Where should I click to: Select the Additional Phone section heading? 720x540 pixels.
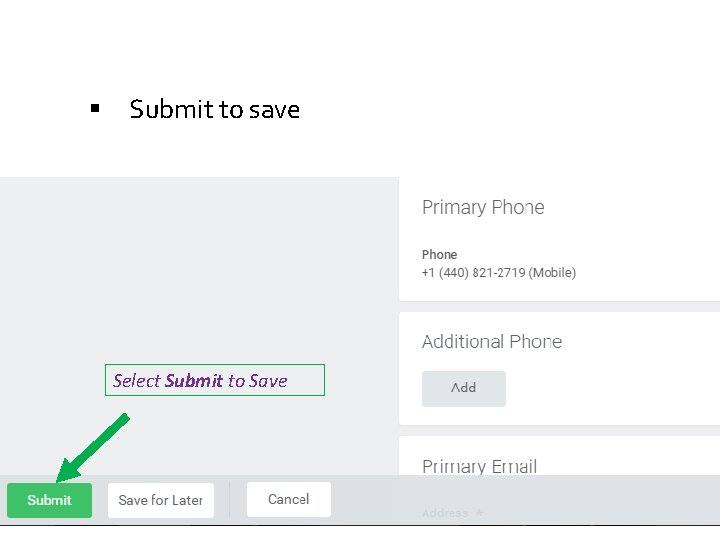pyautogui.click(x=492, y=342)
